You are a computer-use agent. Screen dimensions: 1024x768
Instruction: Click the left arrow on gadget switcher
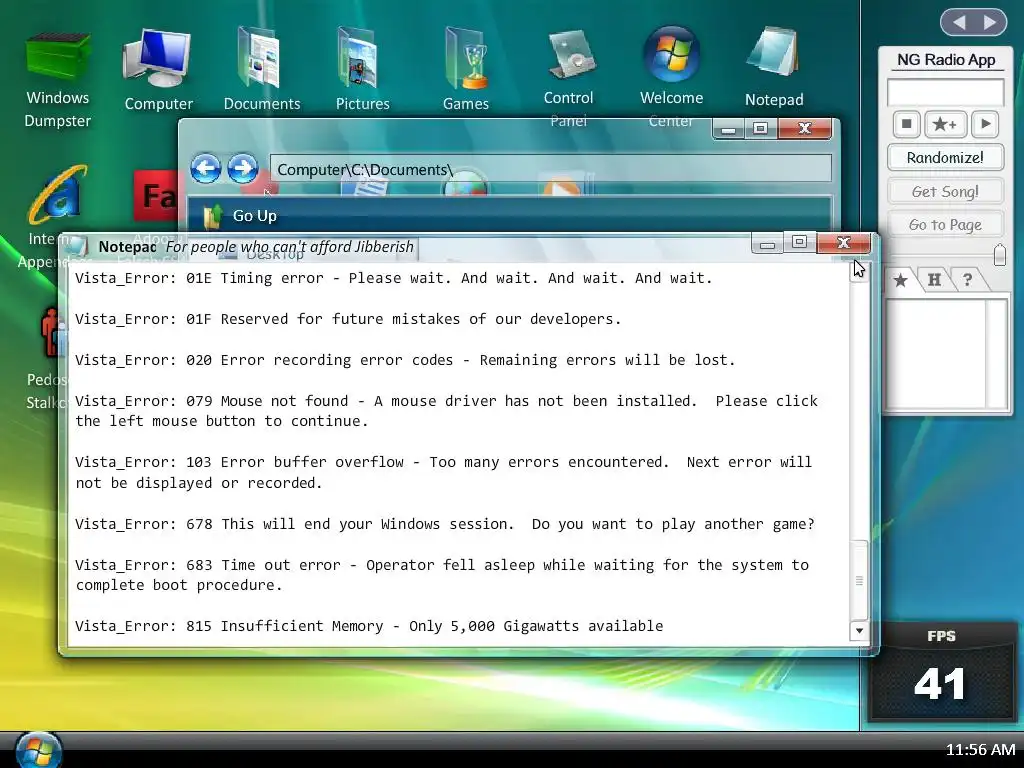959,23
